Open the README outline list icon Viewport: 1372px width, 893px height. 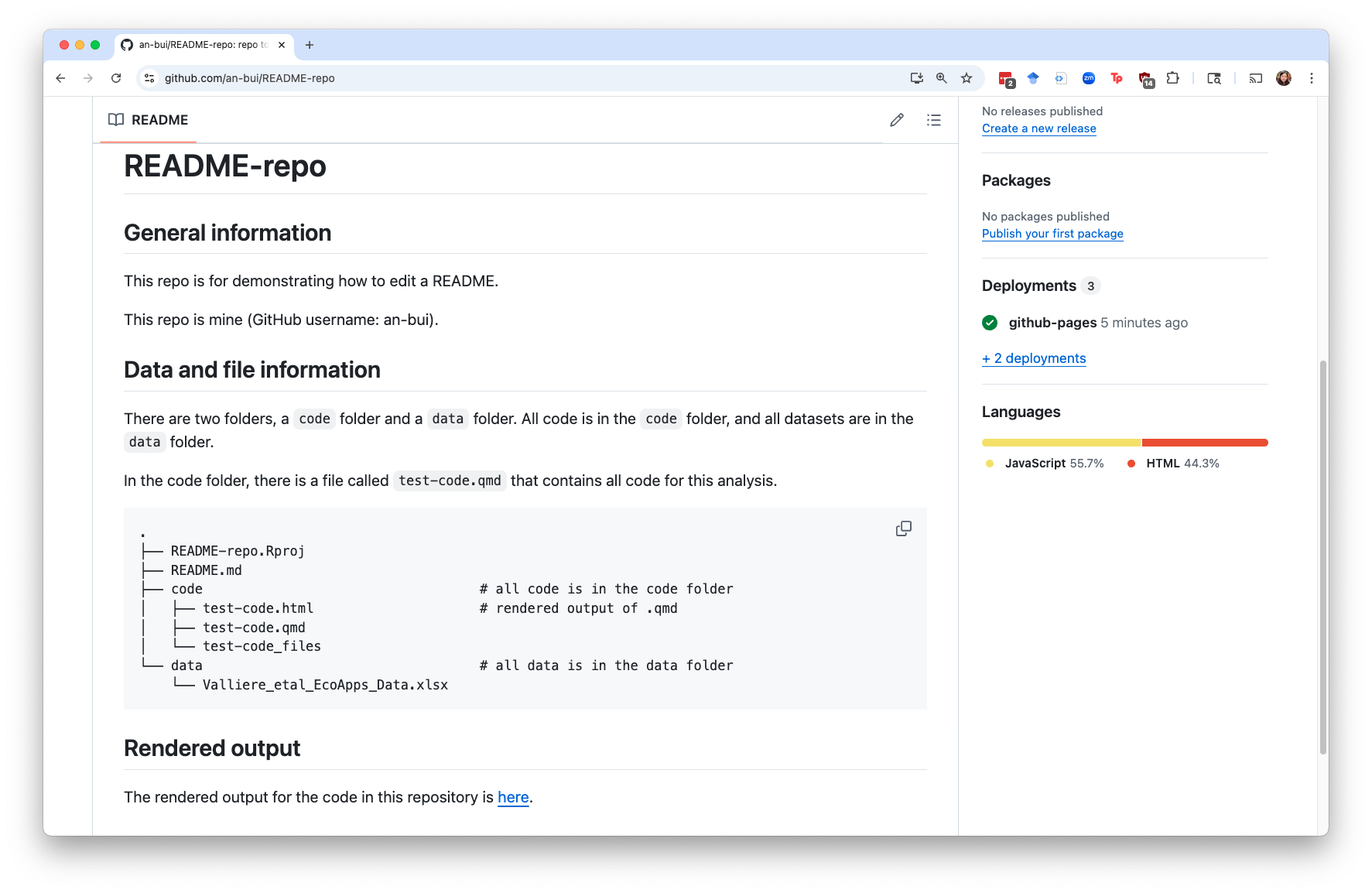(933, 120)
